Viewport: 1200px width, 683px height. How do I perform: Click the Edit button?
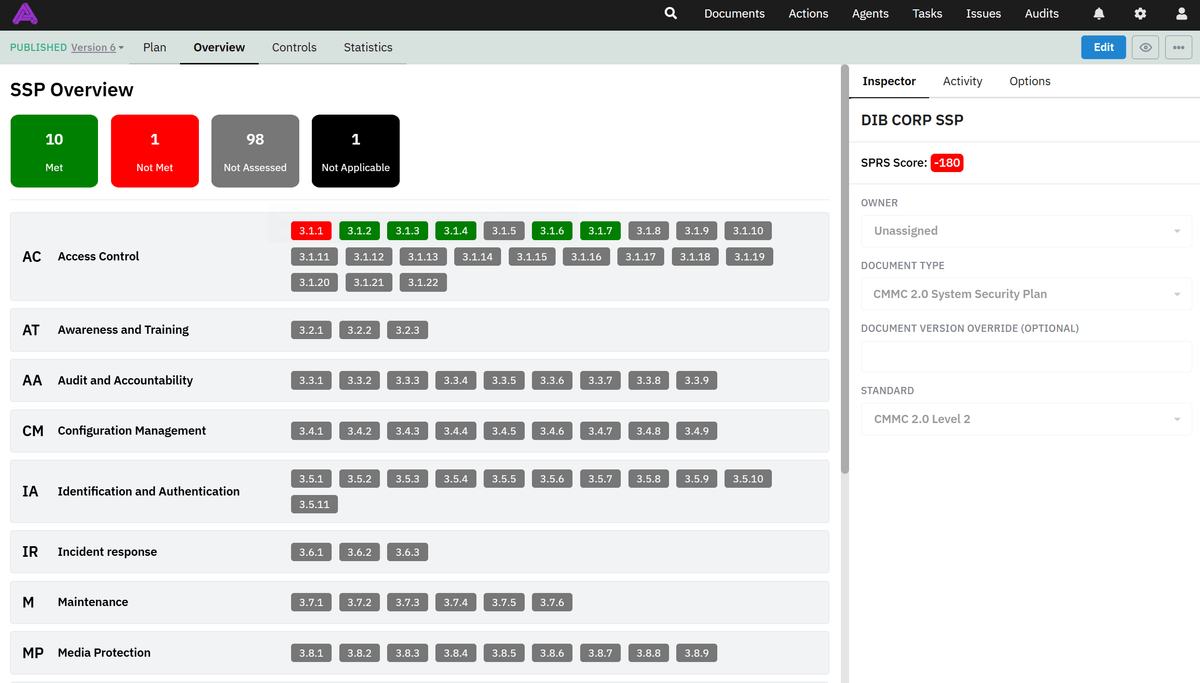coord(1103,47)
